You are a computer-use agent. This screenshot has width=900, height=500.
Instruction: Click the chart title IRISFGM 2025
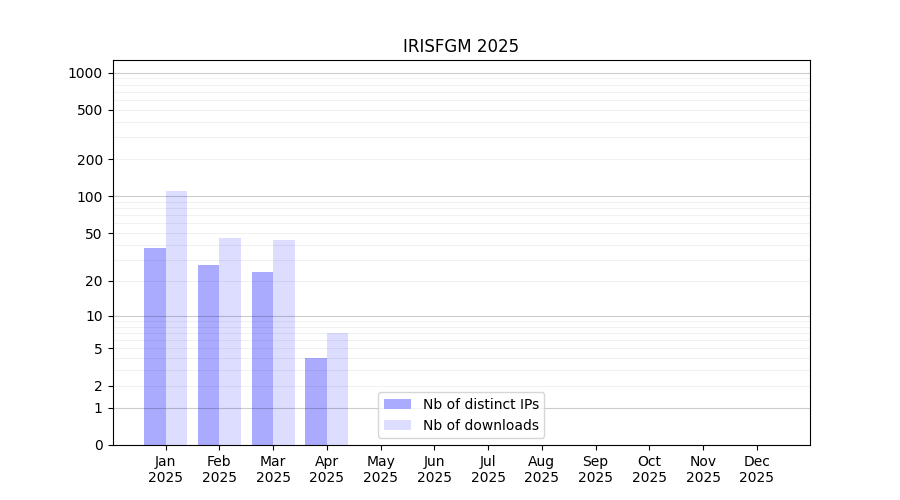[x=460, y=46]
